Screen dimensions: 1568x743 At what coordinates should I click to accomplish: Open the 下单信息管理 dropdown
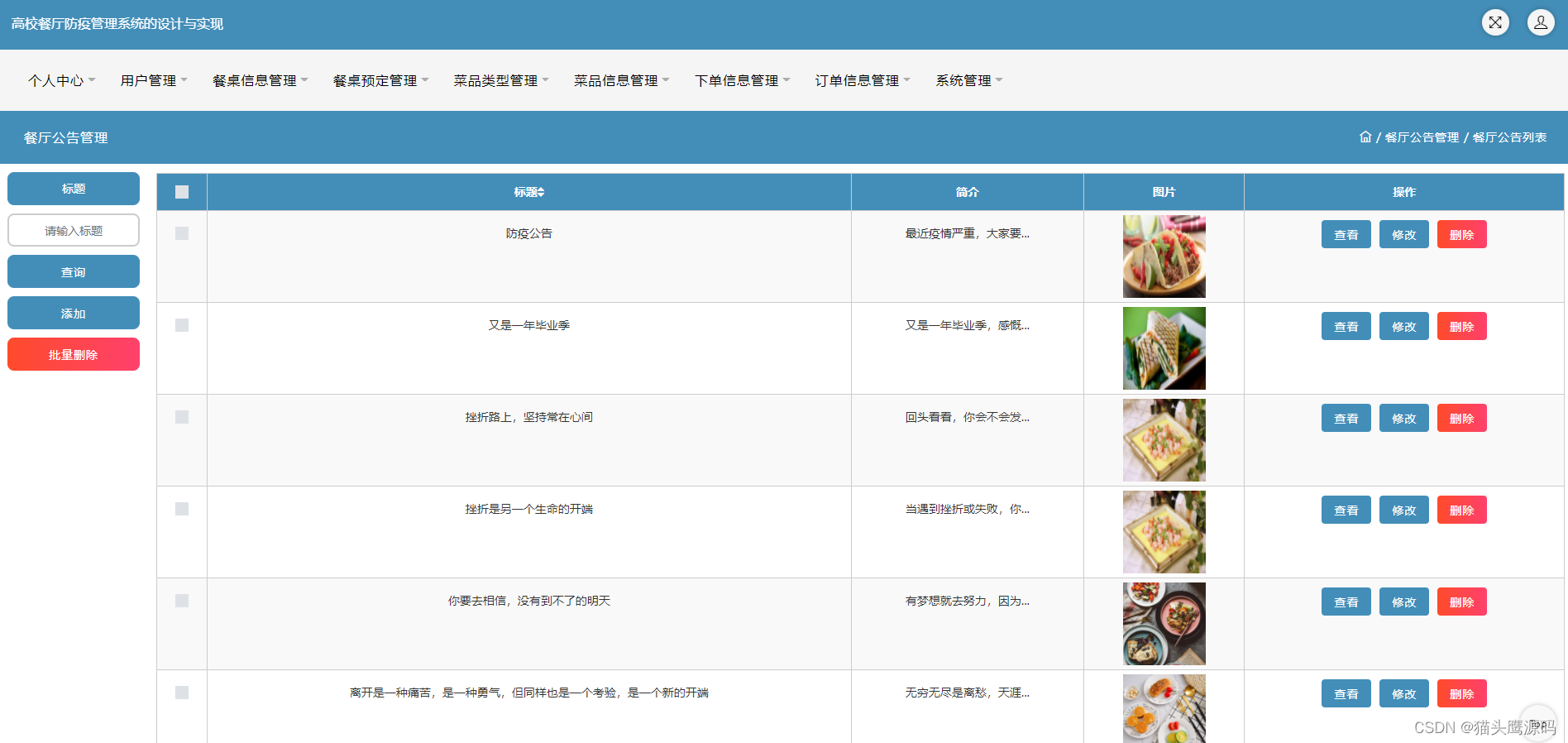point(743,80)
